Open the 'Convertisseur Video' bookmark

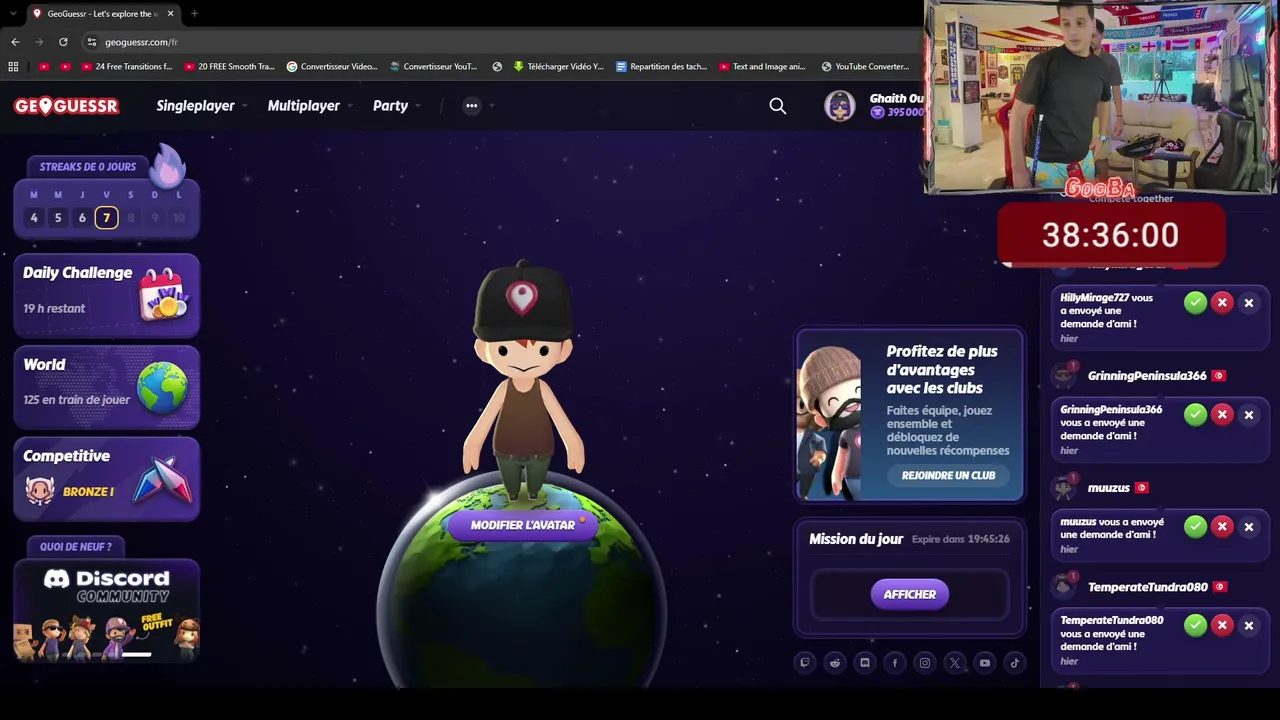332,67
